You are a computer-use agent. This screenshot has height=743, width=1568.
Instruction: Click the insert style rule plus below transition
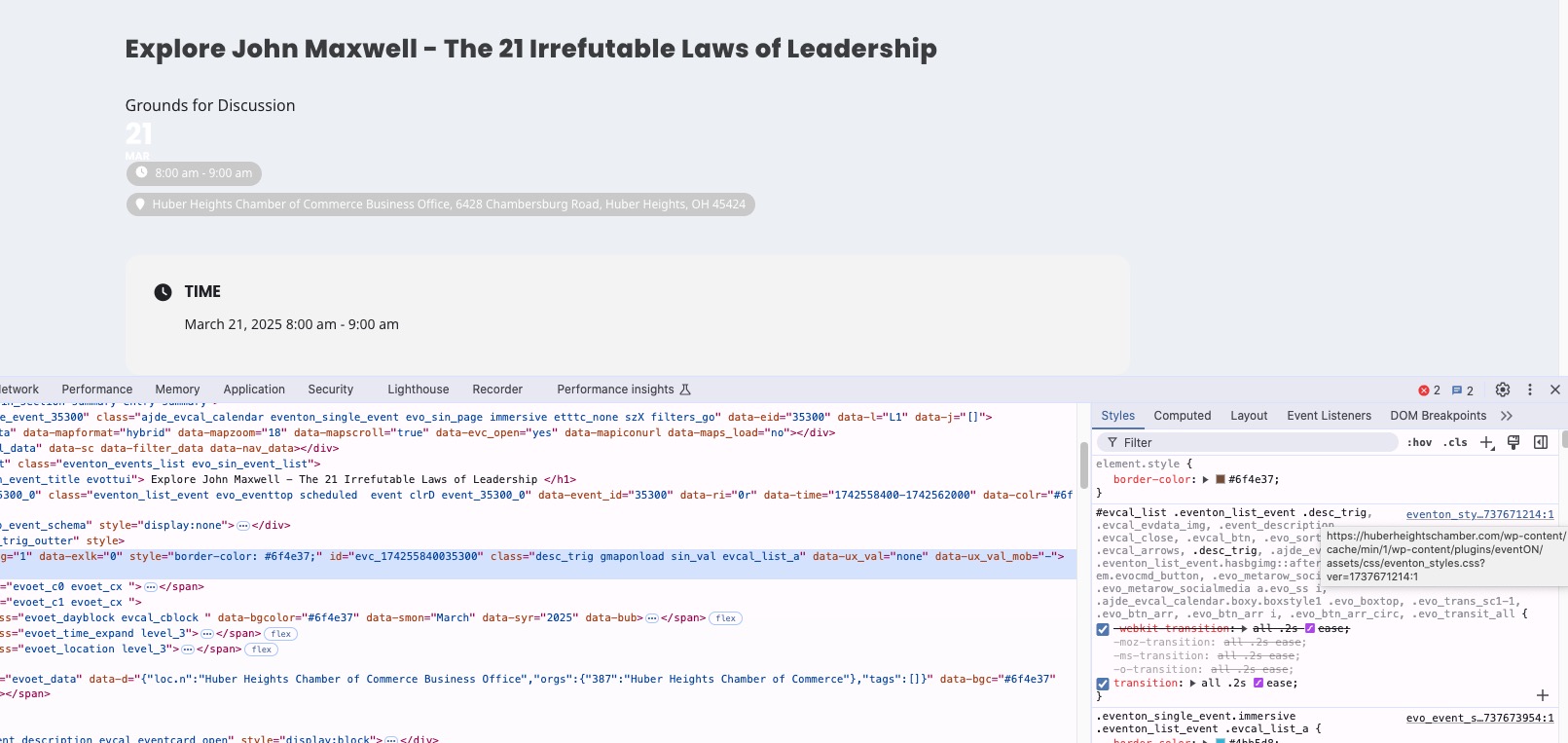[x=1543, y=695]
